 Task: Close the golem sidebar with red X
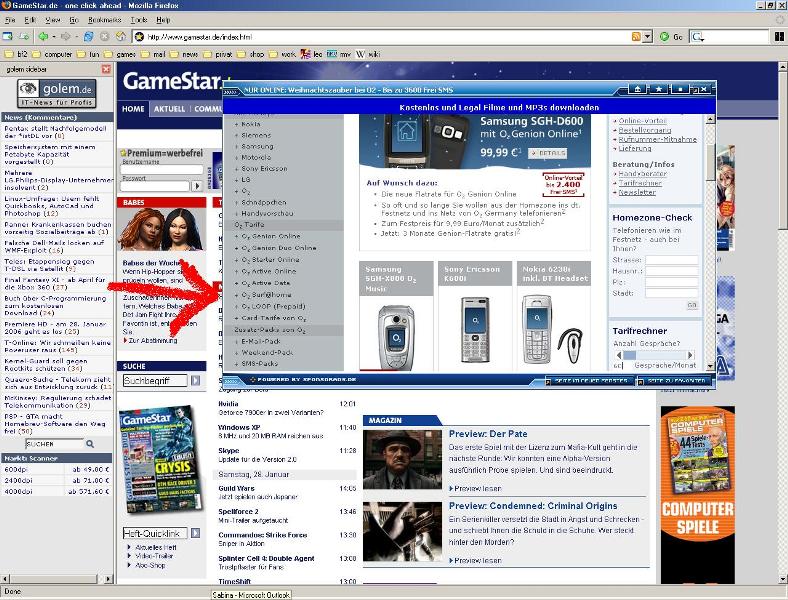[x=106, y=69]
